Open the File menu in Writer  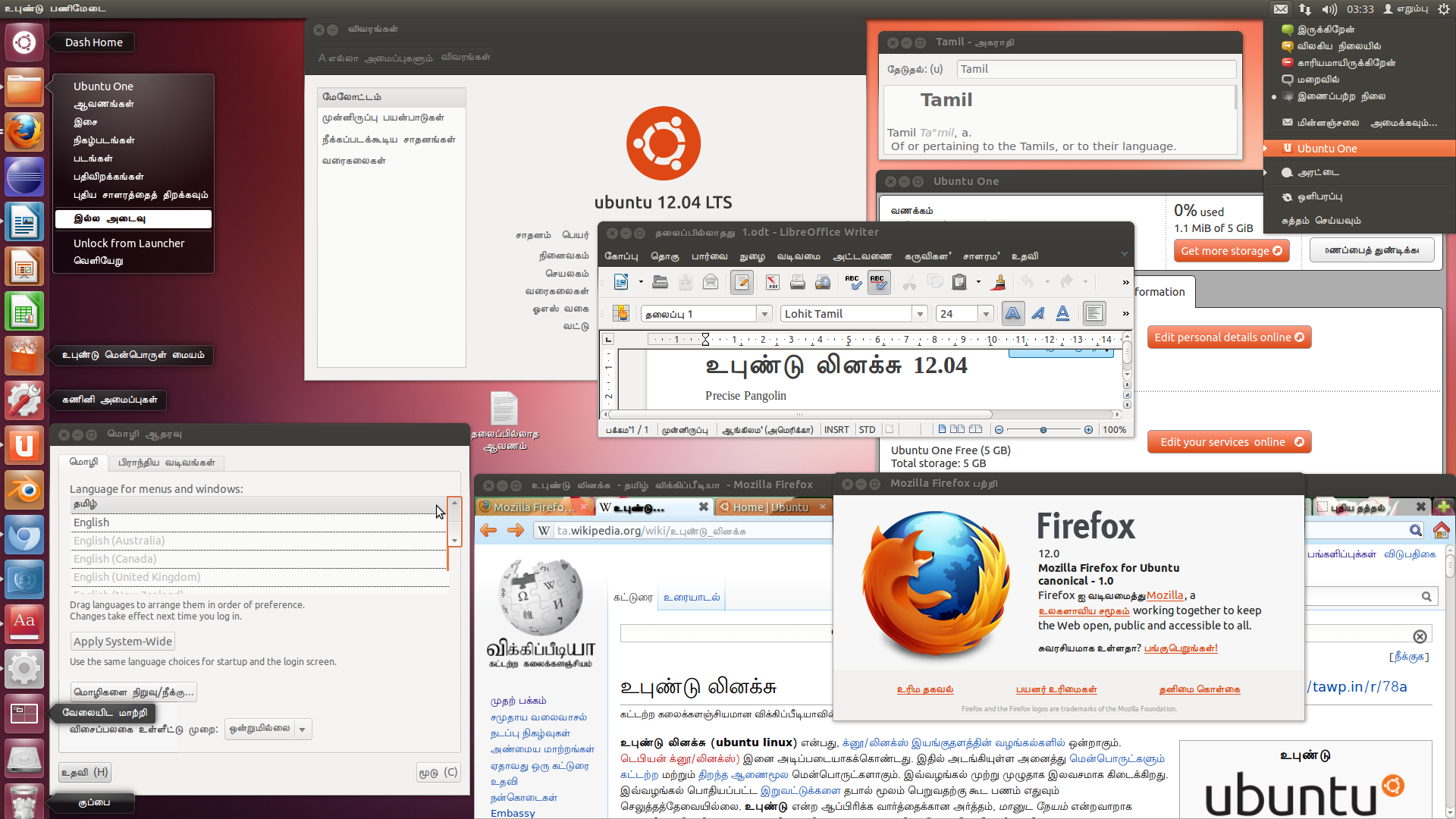click(621, 256)
